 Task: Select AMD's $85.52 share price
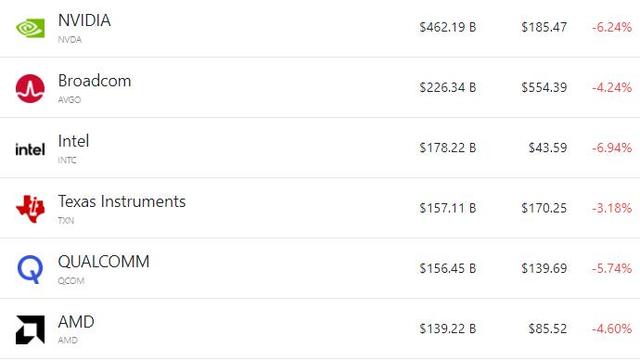548,329
